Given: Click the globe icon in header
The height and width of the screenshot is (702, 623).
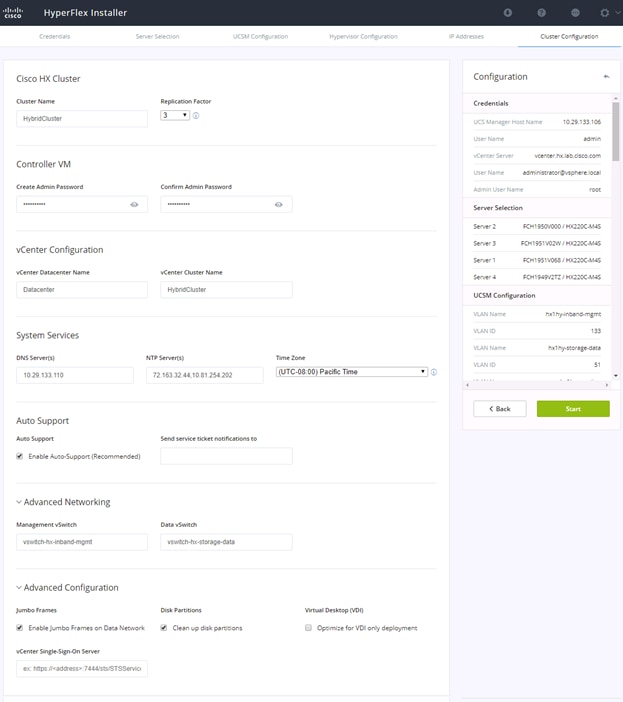Looking at the screenshot, I should pos(576,13).
